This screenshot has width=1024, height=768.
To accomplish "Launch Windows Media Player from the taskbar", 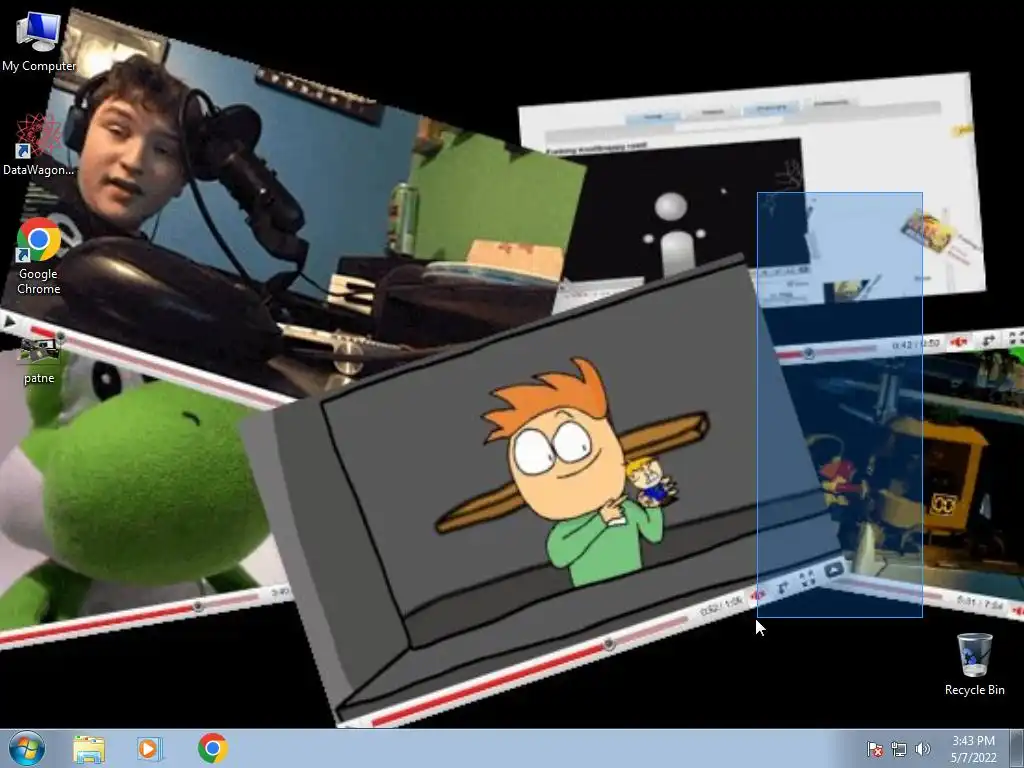I will tap(150, 748).
